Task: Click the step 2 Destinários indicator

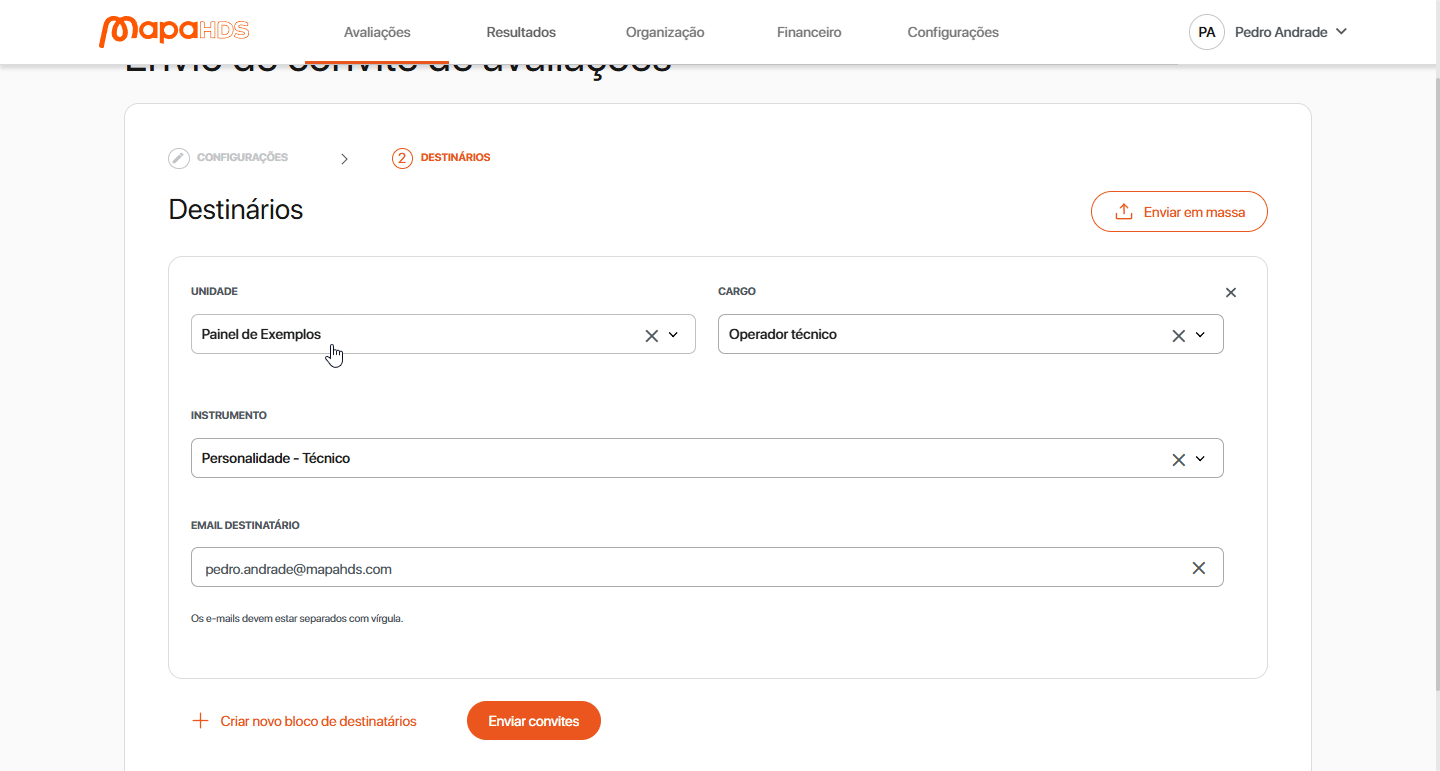Action: pyautogui.click(x=402, y=158)
